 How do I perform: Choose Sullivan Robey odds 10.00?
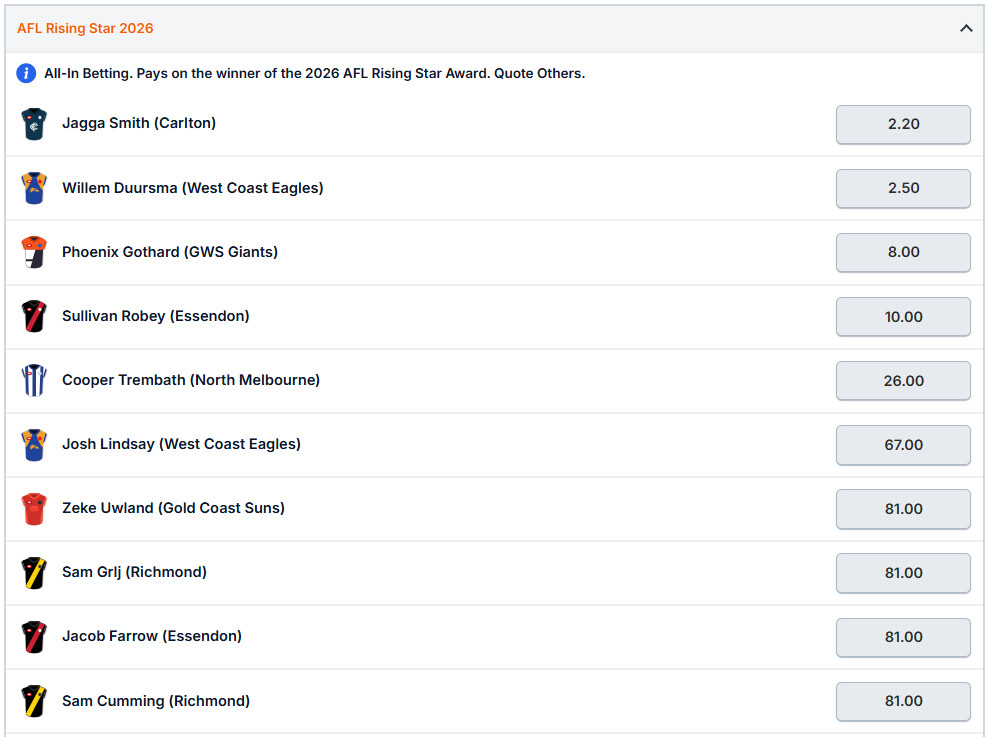tap(903, 316)
